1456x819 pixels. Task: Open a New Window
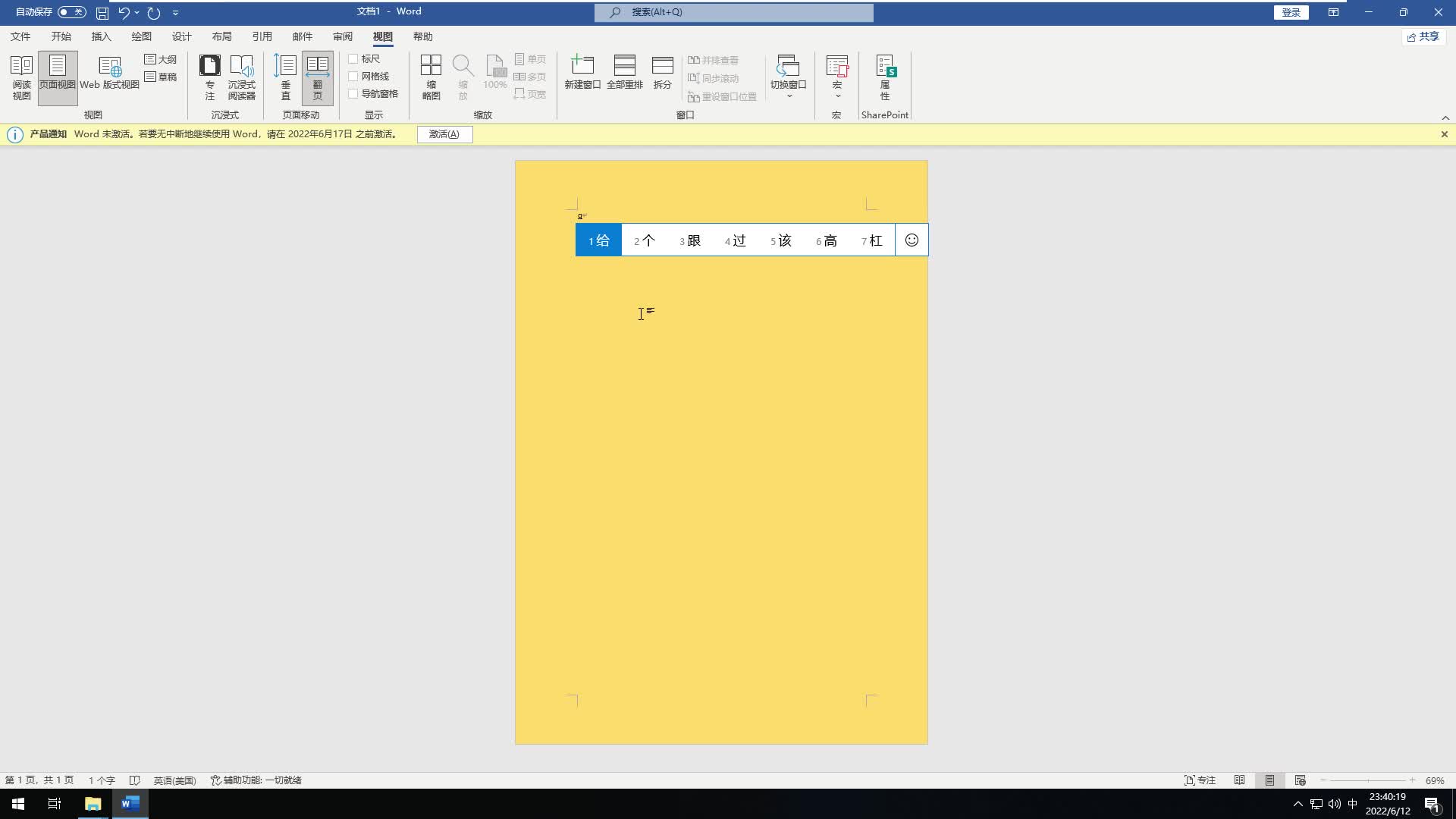click(582, 74)
